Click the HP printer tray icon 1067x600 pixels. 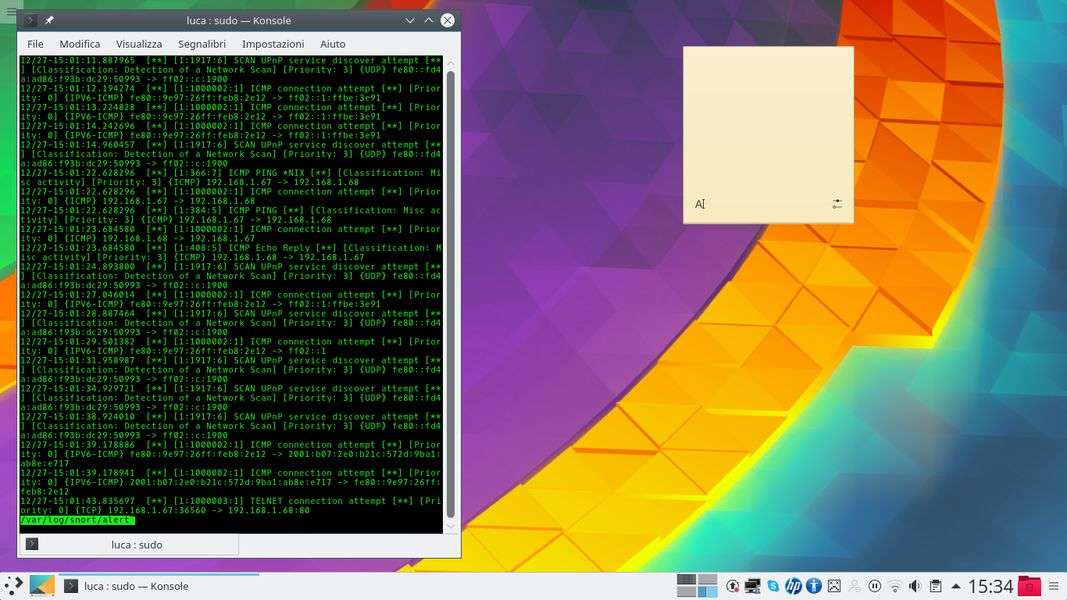[793, 586]
